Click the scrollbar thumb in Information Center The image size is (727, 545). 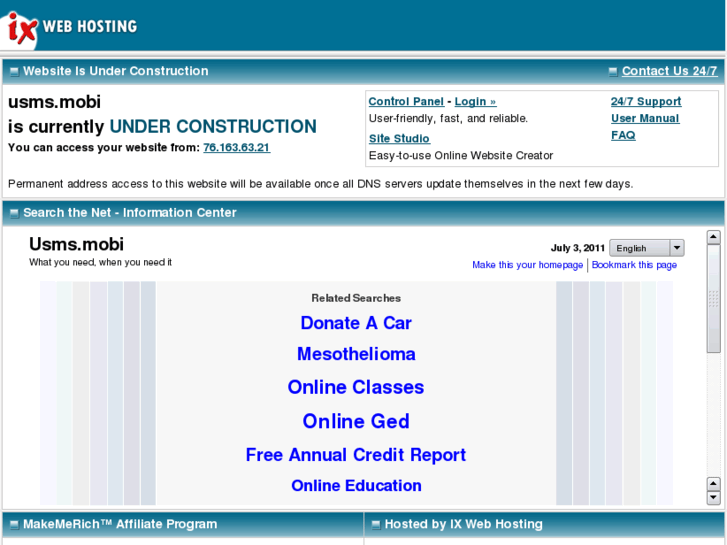[713, 299]
